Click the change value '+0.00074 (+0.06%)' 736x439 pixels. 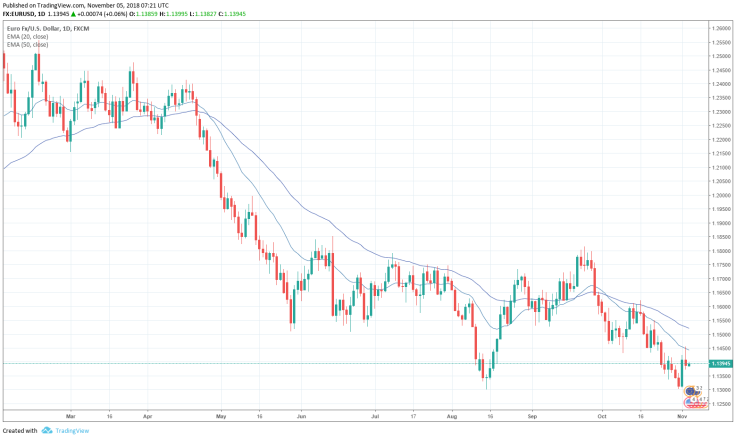(x=102, y=14)
